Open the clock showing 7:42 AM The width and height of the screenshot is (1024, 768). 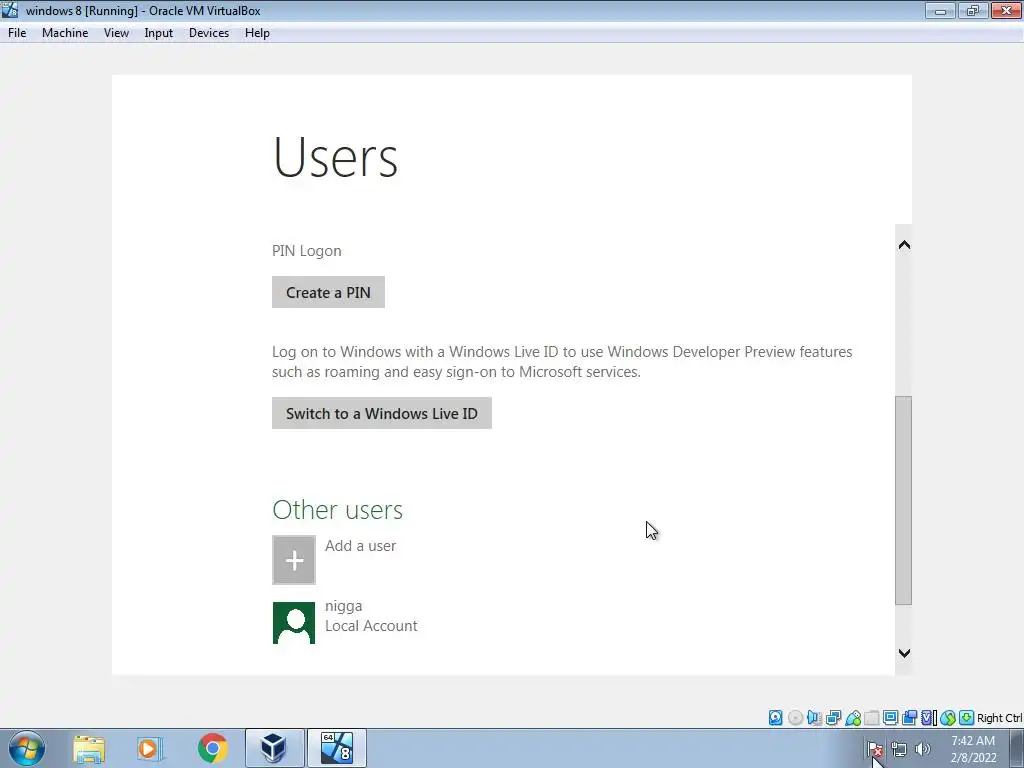click(973, 749)
